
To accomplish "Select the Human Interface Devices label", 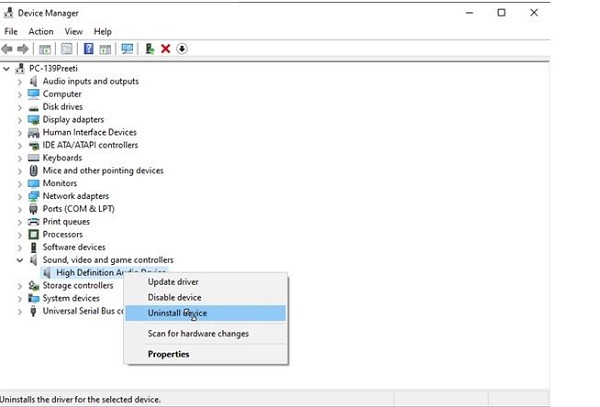I will (x=90, y=132).
